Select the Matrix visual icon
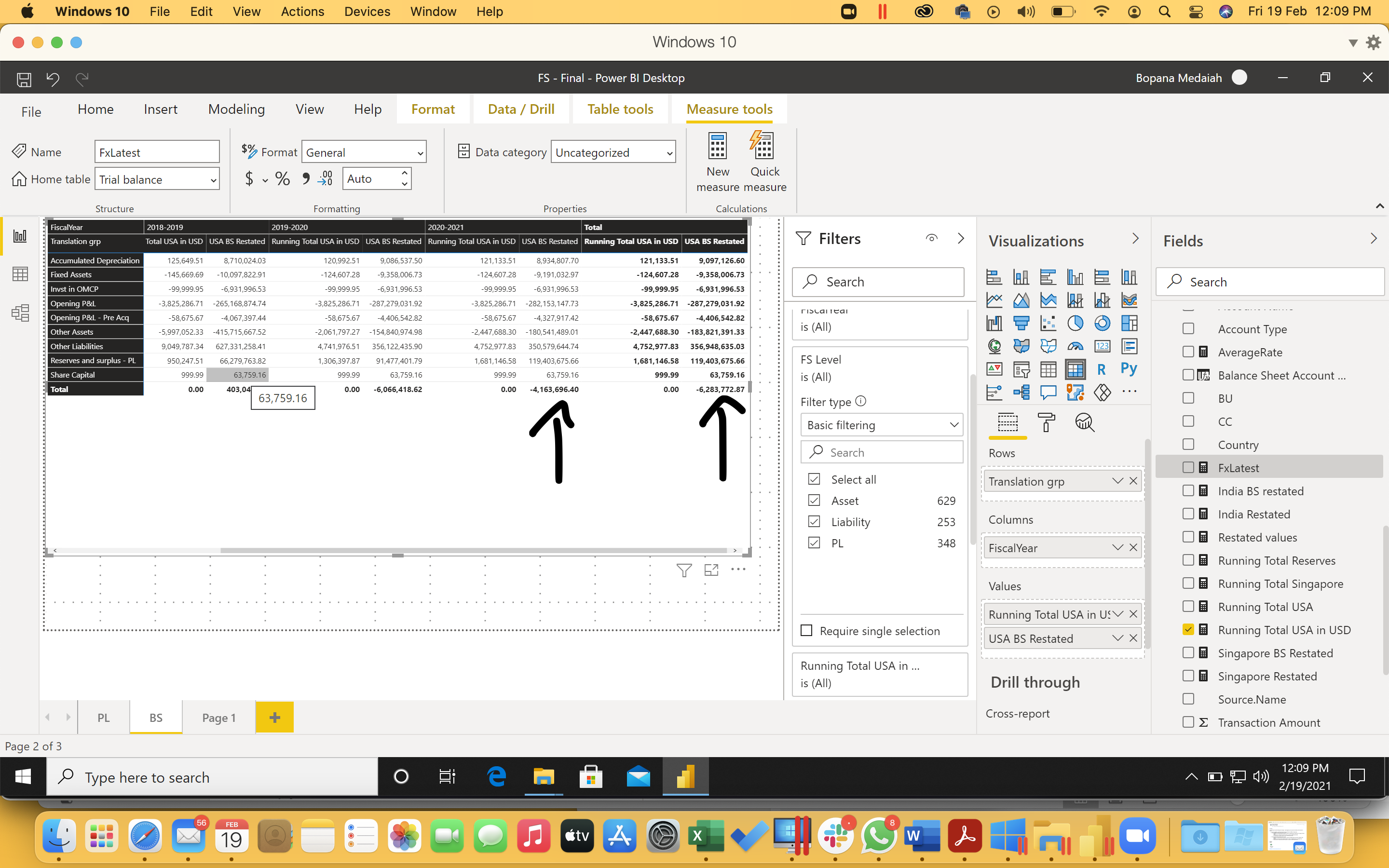The image size is (1389, 868). point(1075,369)
